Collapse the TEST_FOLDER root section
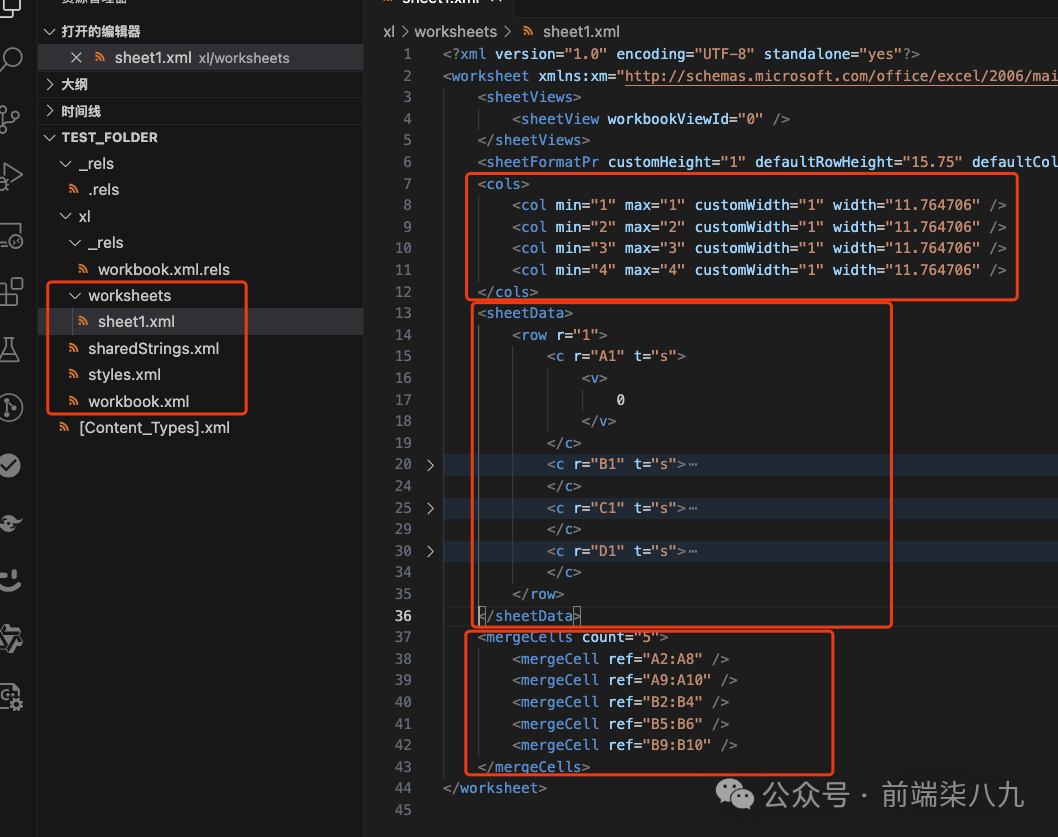 coord(49,138)
